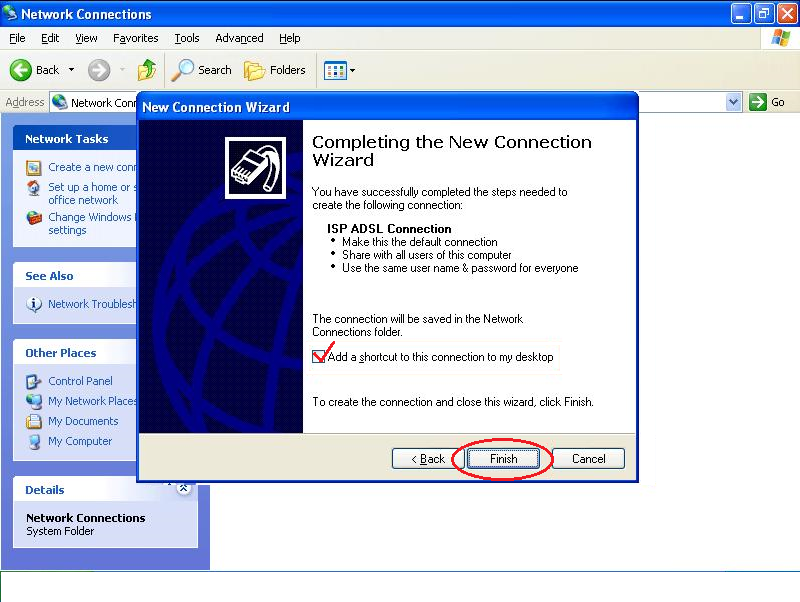Click the Go button beside address bar

[x=768, y=102]
